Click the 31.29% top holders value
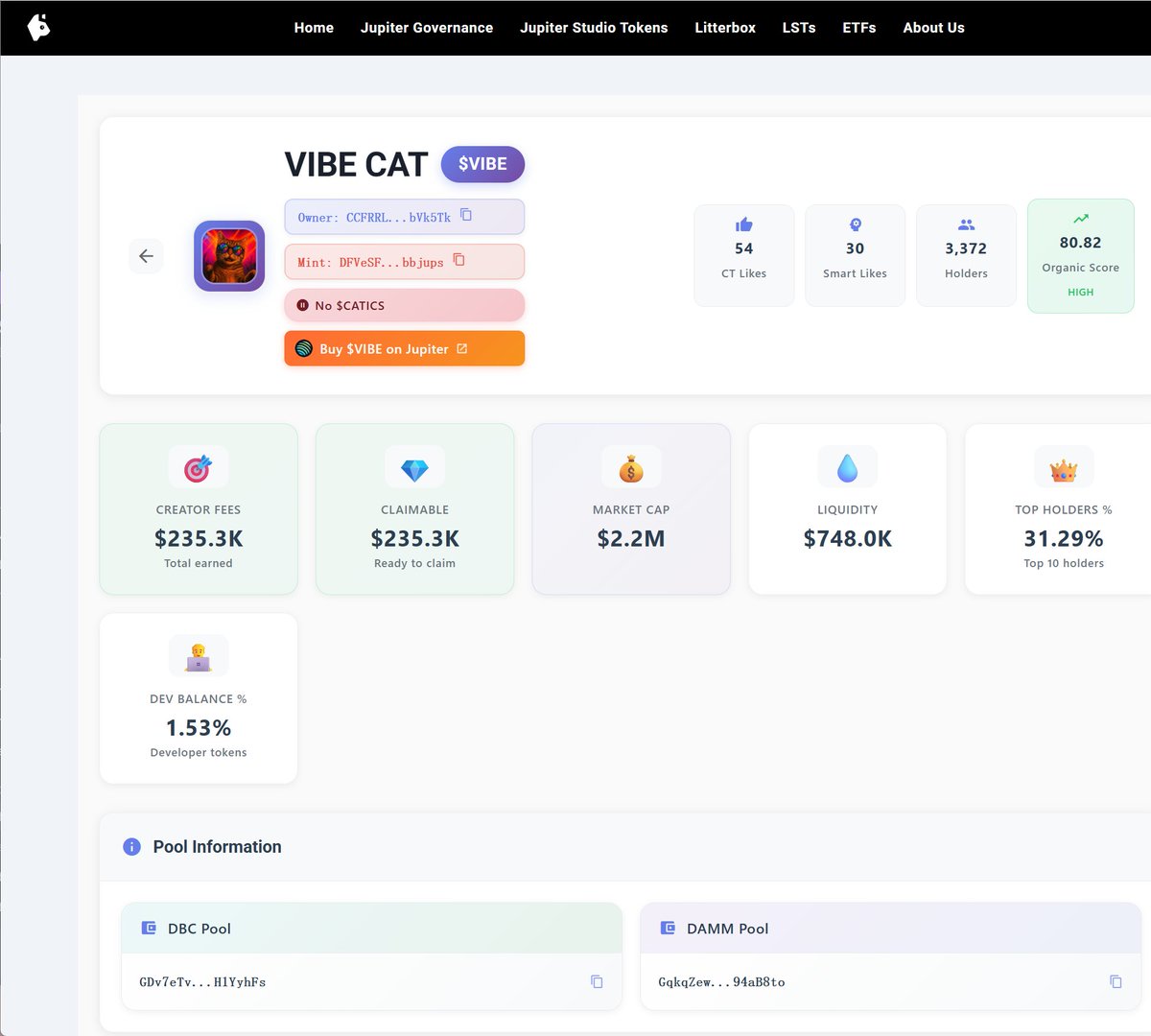 click(1064, 538)
